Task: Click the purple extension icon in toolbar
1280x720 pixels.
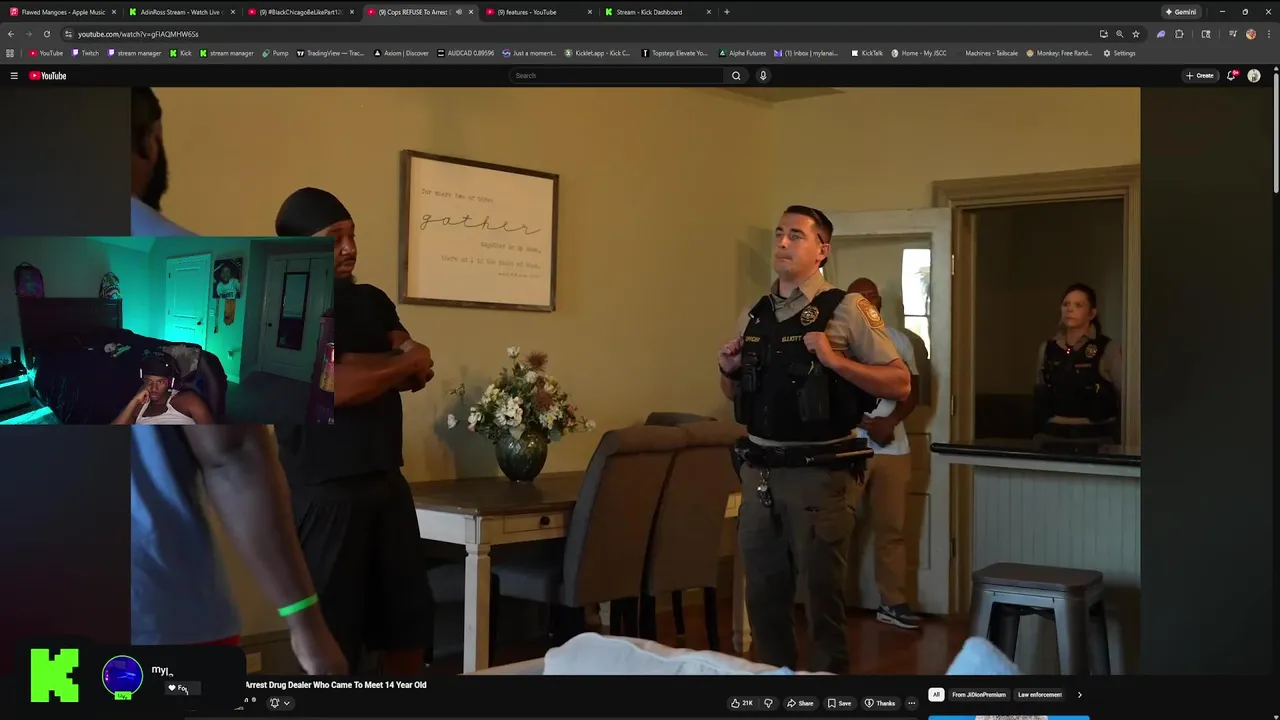Action: coord(1161,34)
